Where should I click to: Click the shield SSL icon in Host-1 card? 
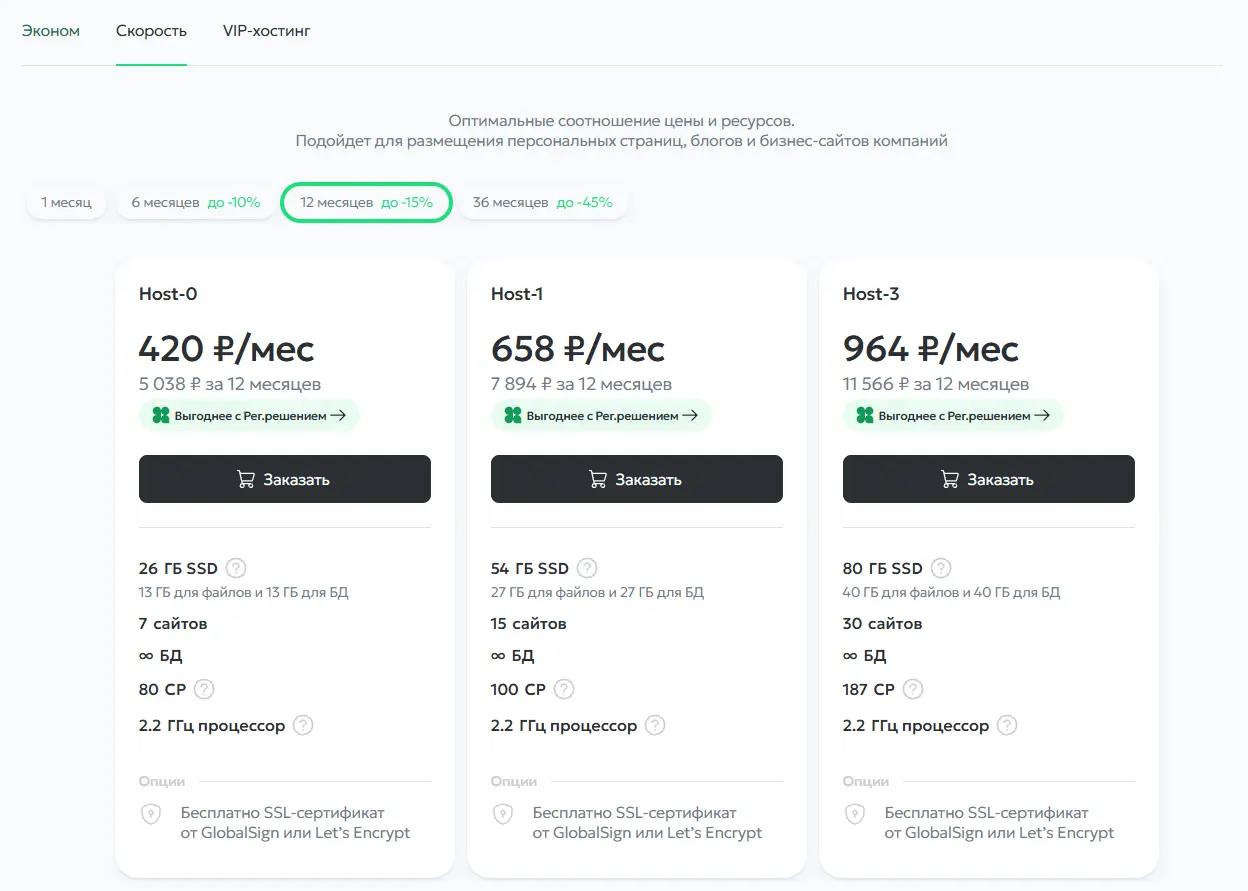[x=503, y=814]
